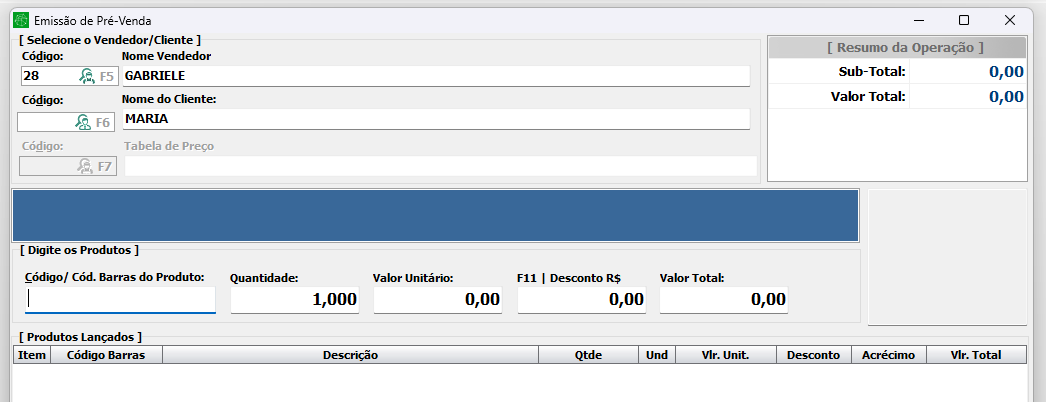
Task: Click the price table search icon (F7)
Action: click(85, 167)
